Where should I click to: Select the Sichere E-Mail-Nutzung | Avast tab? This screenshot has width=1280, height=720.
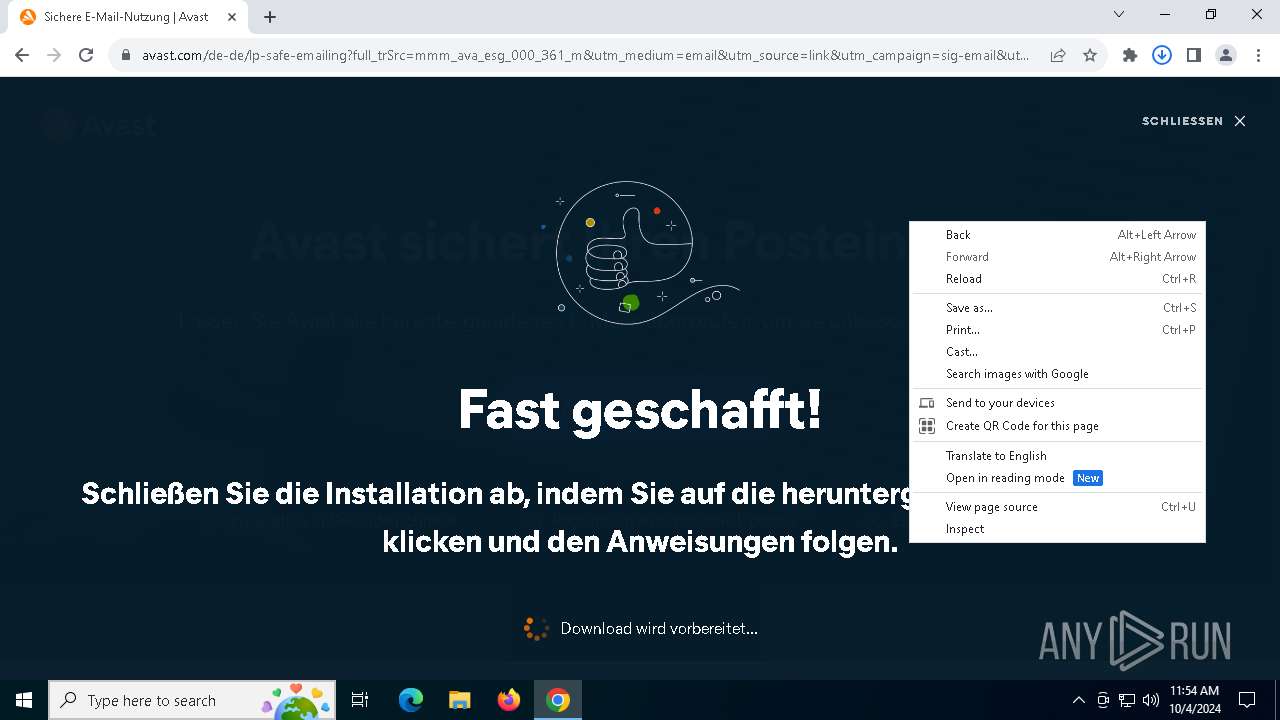coord(128,17)
